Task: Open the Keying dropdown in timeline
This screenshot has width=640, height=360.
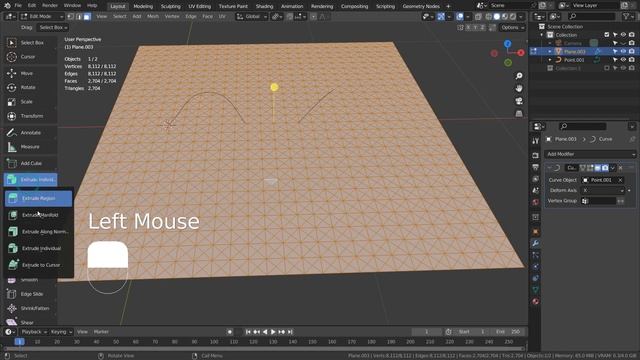Action: 61,332
